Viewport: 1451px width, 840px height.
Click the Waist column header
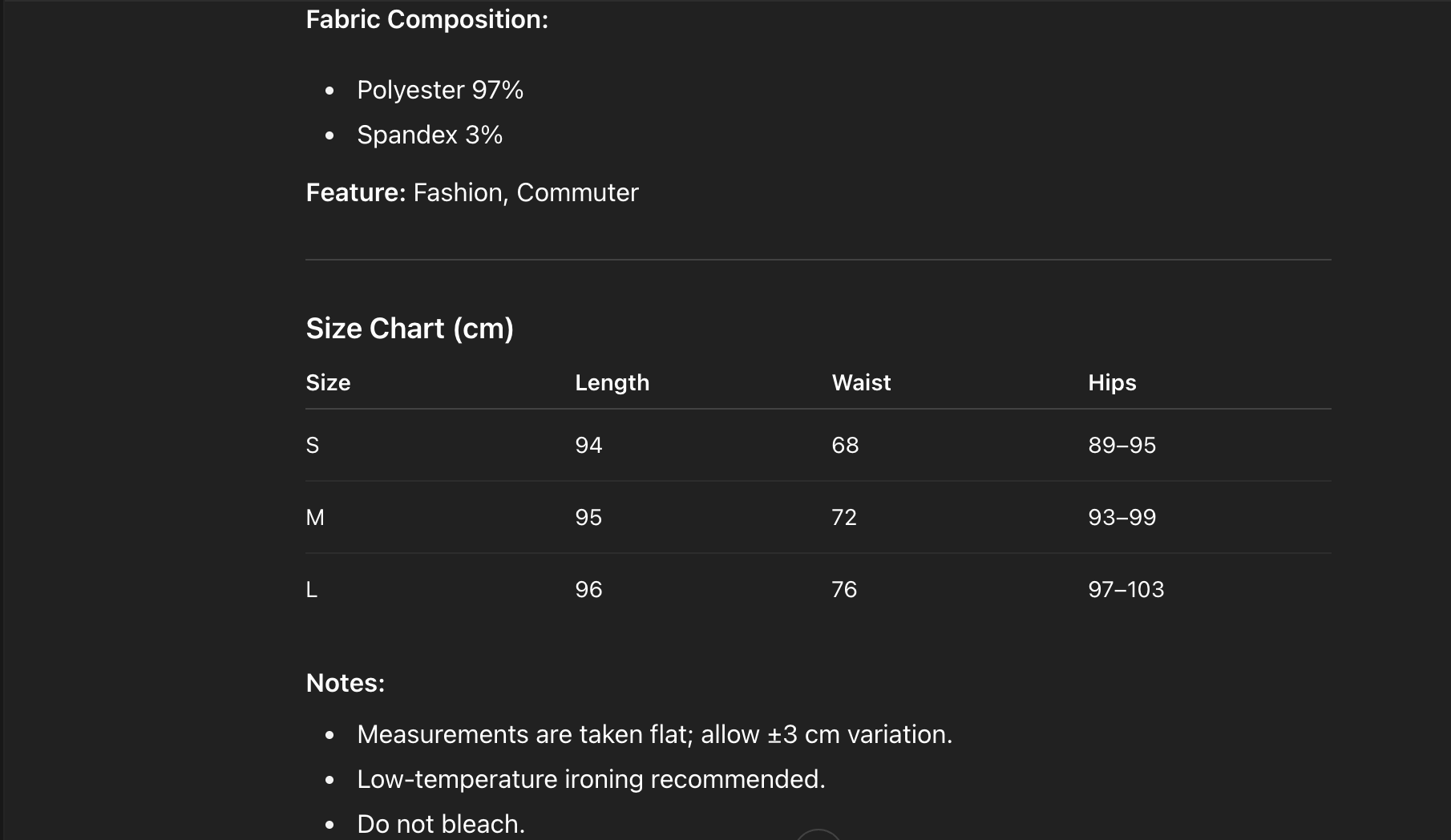pos(861,383)
